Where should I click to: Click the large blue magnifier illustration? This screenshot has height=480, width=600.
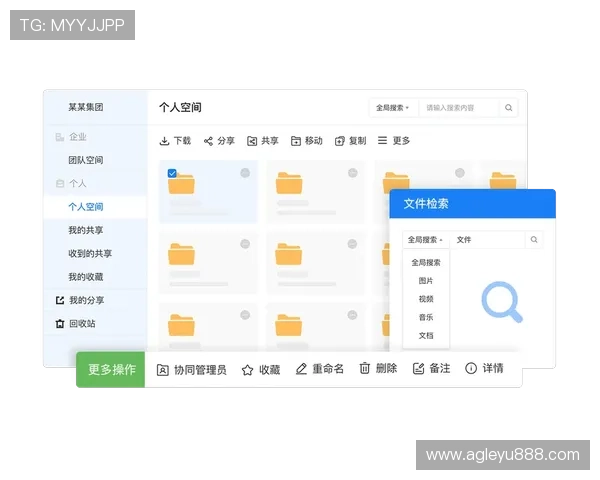[x=502, y=302]
